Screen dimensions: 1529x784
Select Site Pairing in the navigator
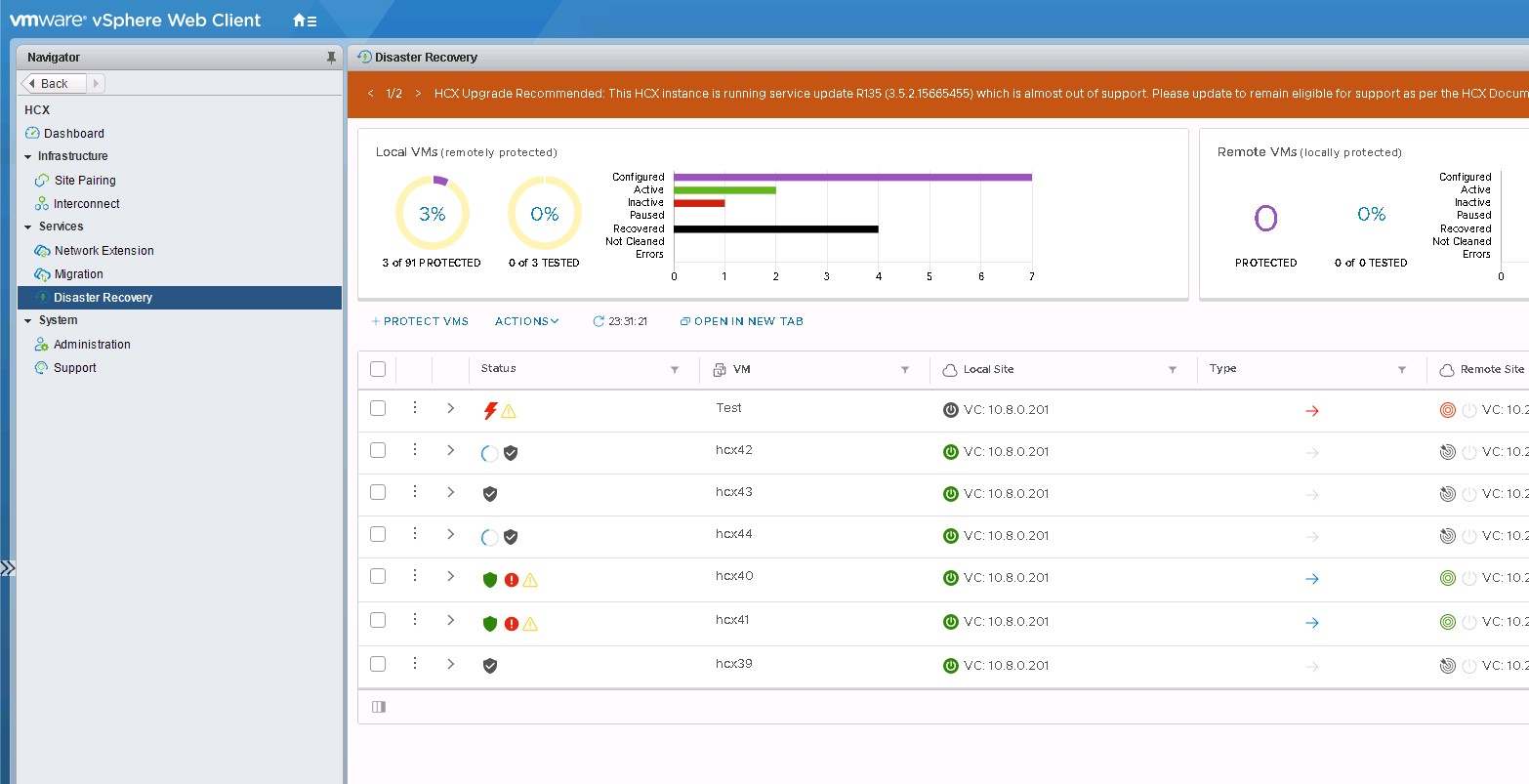pyautogui.click(x=86, y=180)
